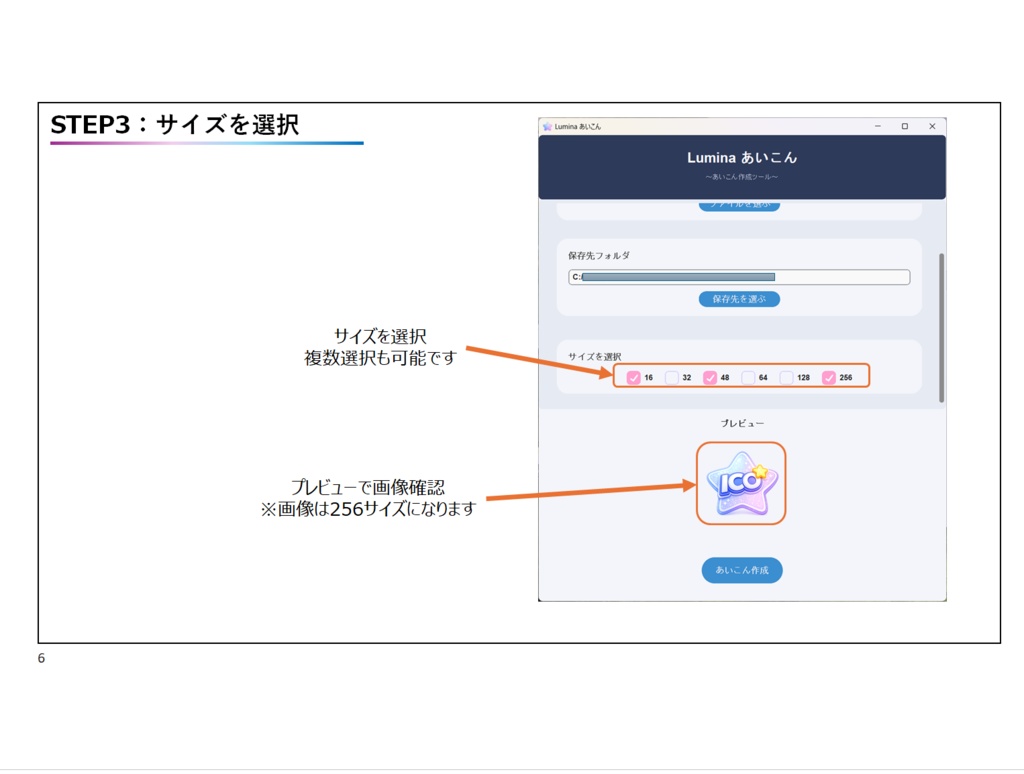Minimize the Lumina あいこん window
The image size is (1024, 774).
pos(878,126)
